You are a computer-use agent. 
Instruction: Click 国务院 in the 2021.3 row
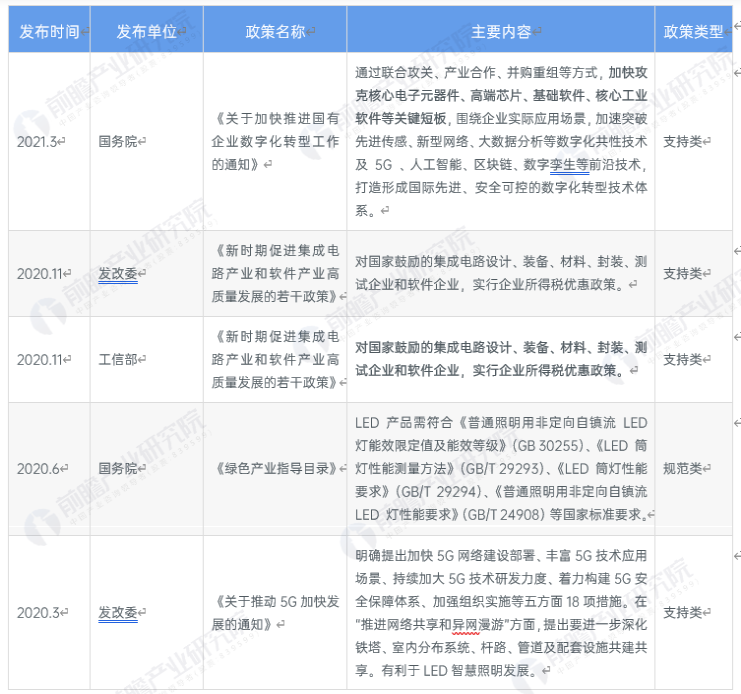coord(119,141)
